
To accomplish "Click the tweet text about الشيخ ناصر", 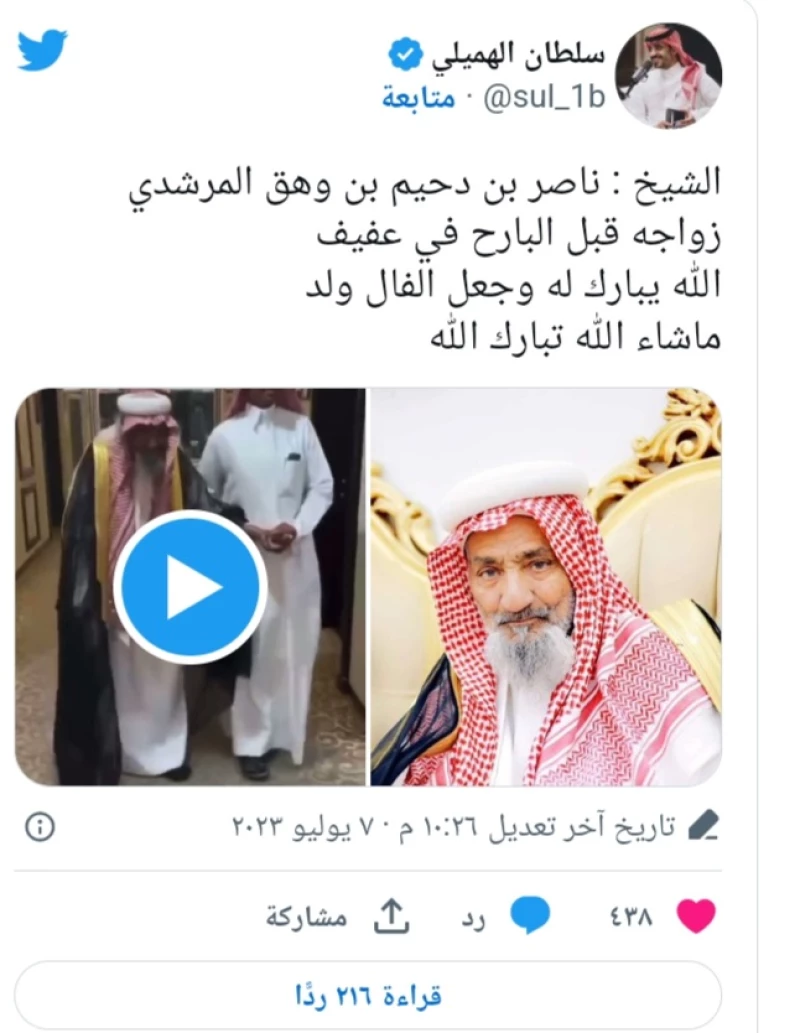I will [x=424, y=260].
